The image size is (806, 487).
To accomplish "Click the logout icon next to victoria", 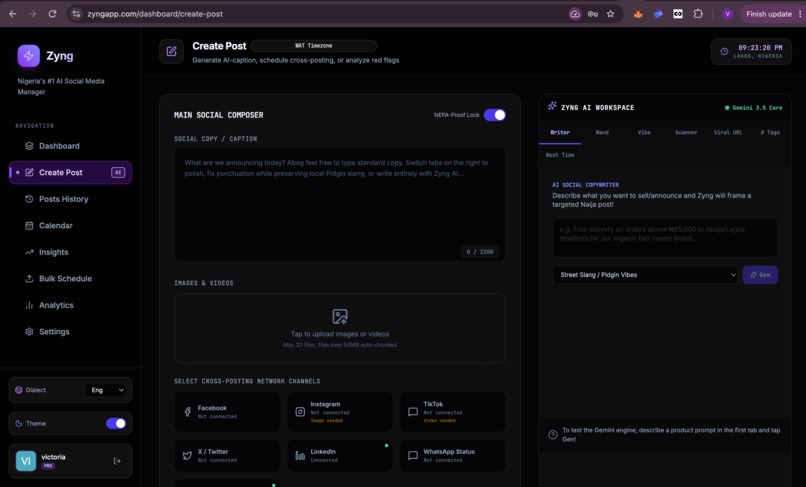I will pyautogui.click(x=117, y=461).
